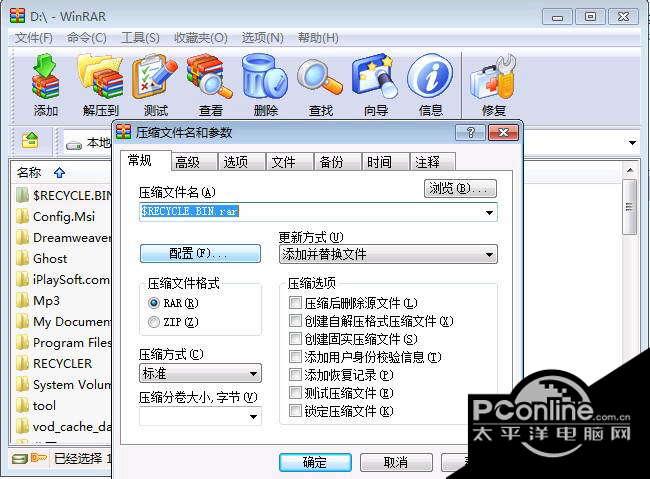Select the Program Files folder row
This screenshot has width=650, height=479.
[63, 343]
